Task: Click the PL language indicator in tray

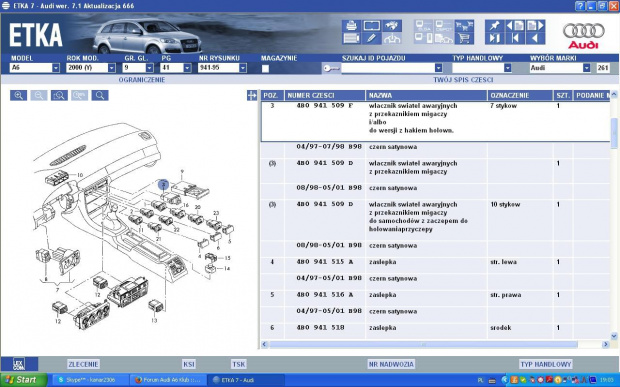Action: 480,380
